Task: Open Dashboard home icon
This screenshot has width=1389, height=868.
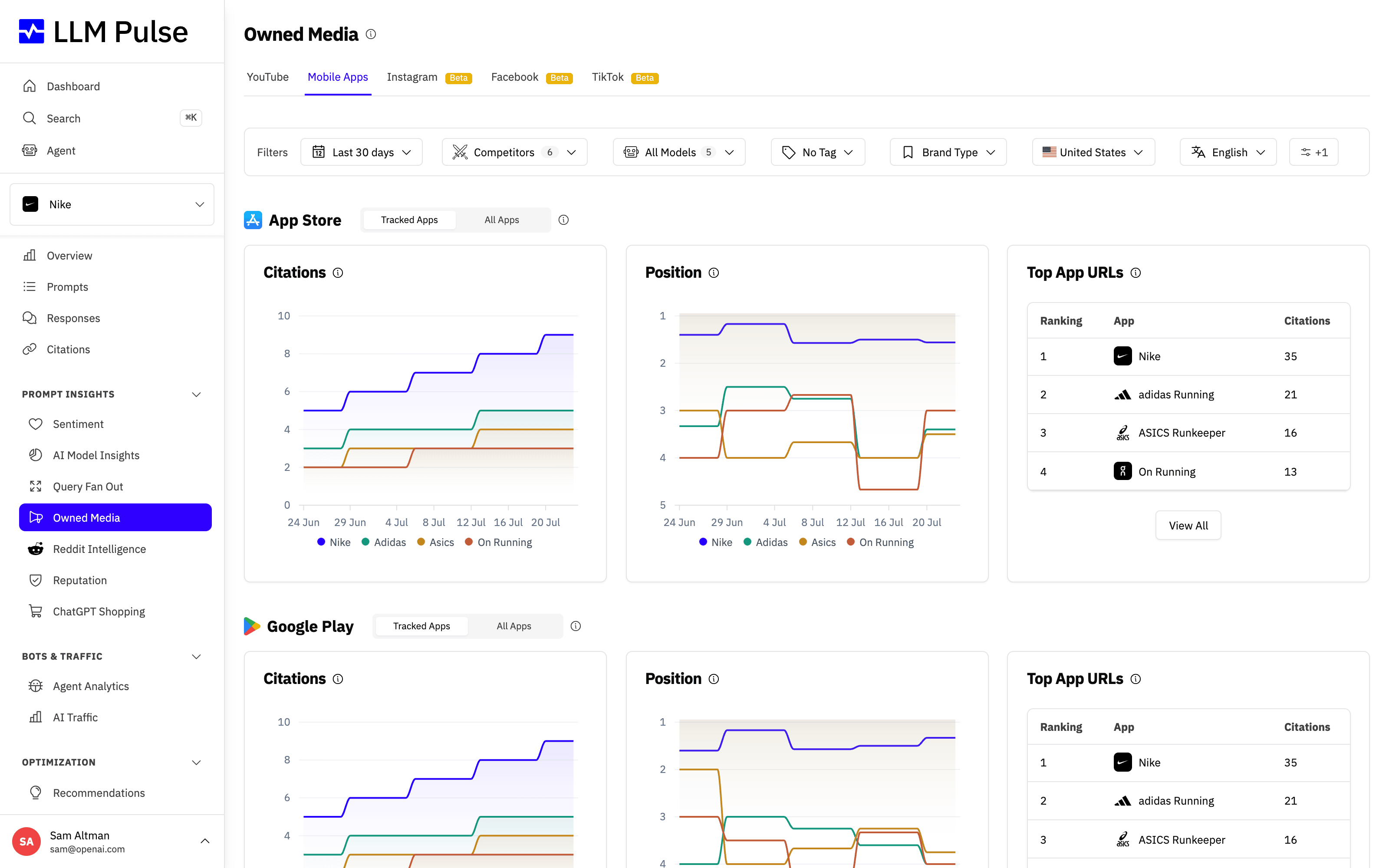Action: [x=29, y=86]
